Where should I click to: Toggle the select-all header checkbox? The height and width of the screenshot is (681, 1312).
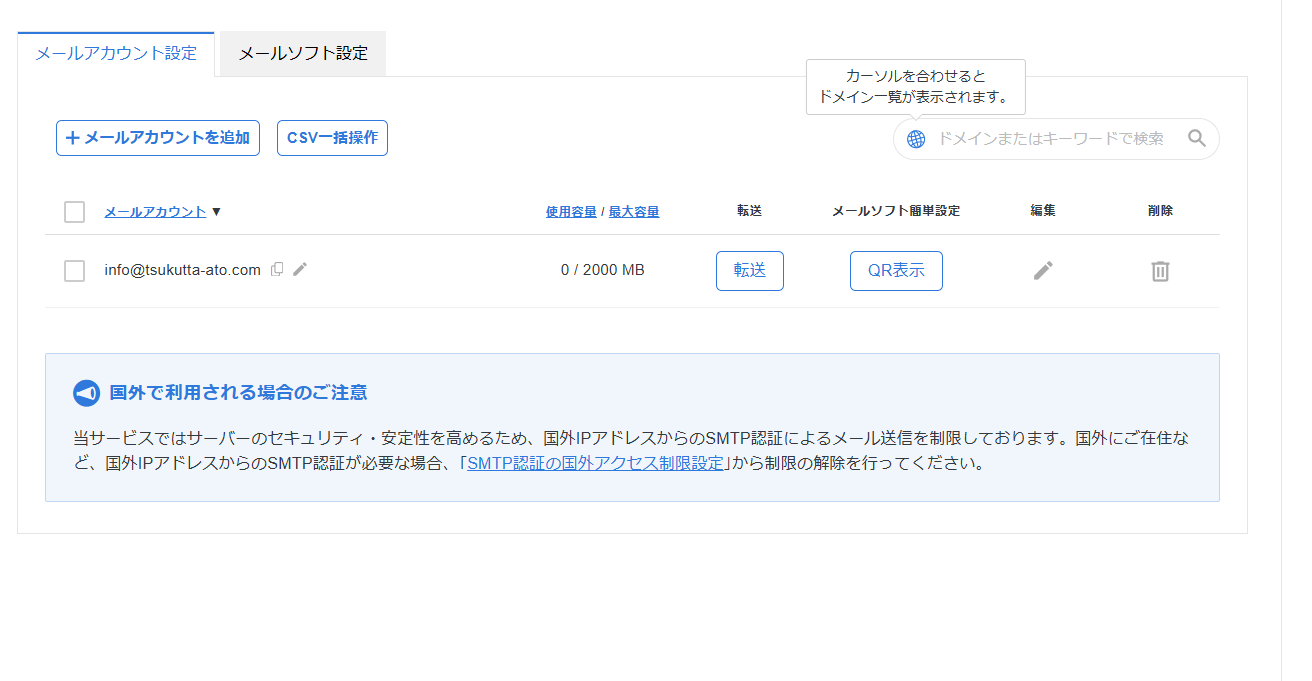pos(74,212)
